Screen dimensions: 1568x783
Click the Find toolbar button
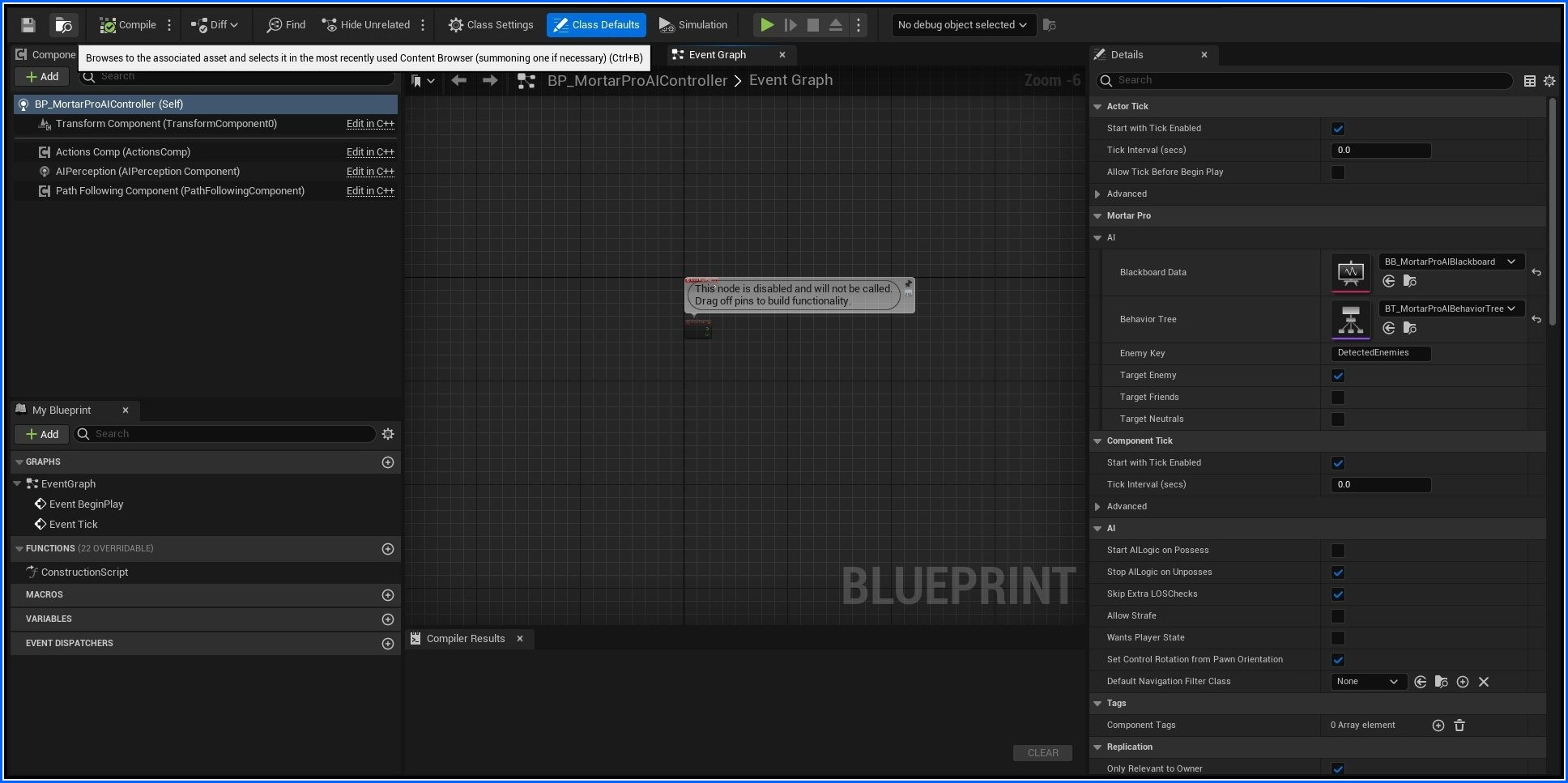click(286, 25)
